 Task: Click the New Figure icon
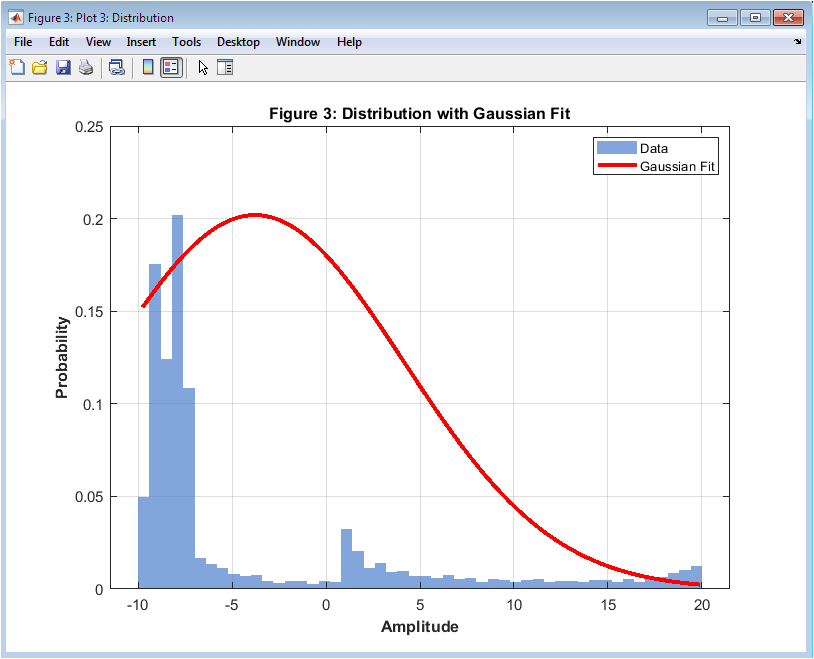(17, 68)
